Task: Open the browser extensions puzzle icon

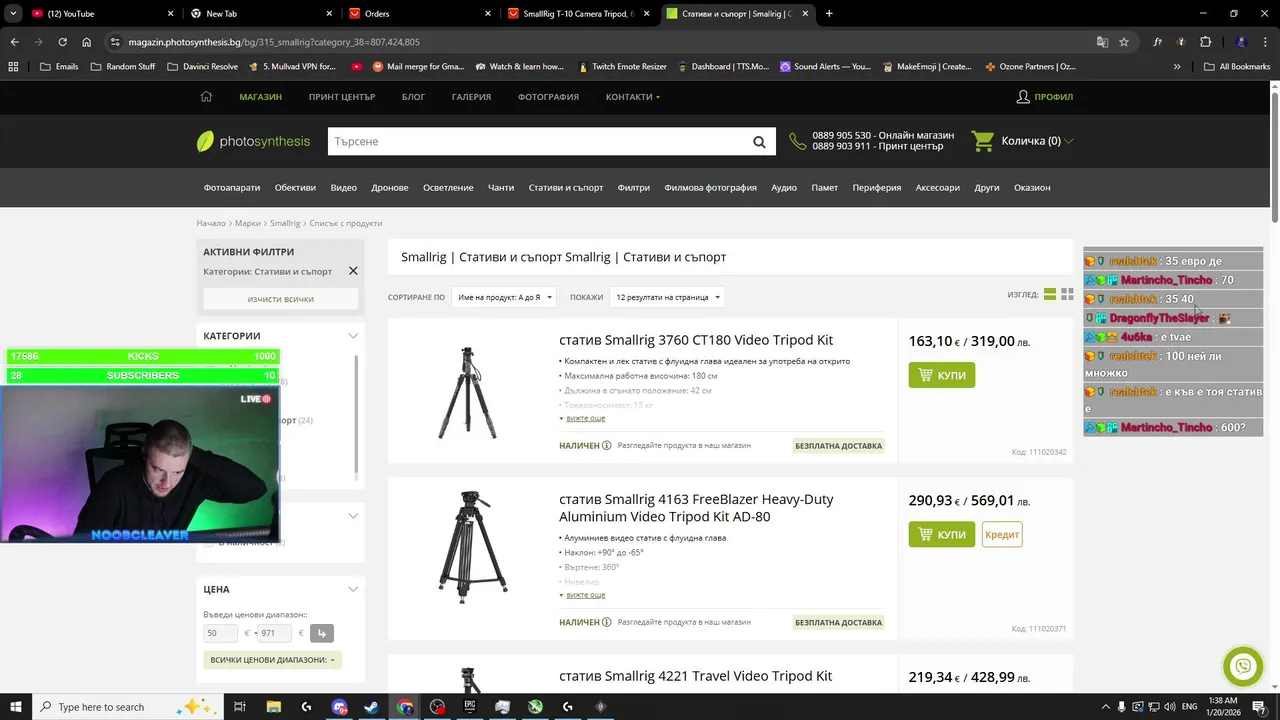Action: (x=1205, y=42)
